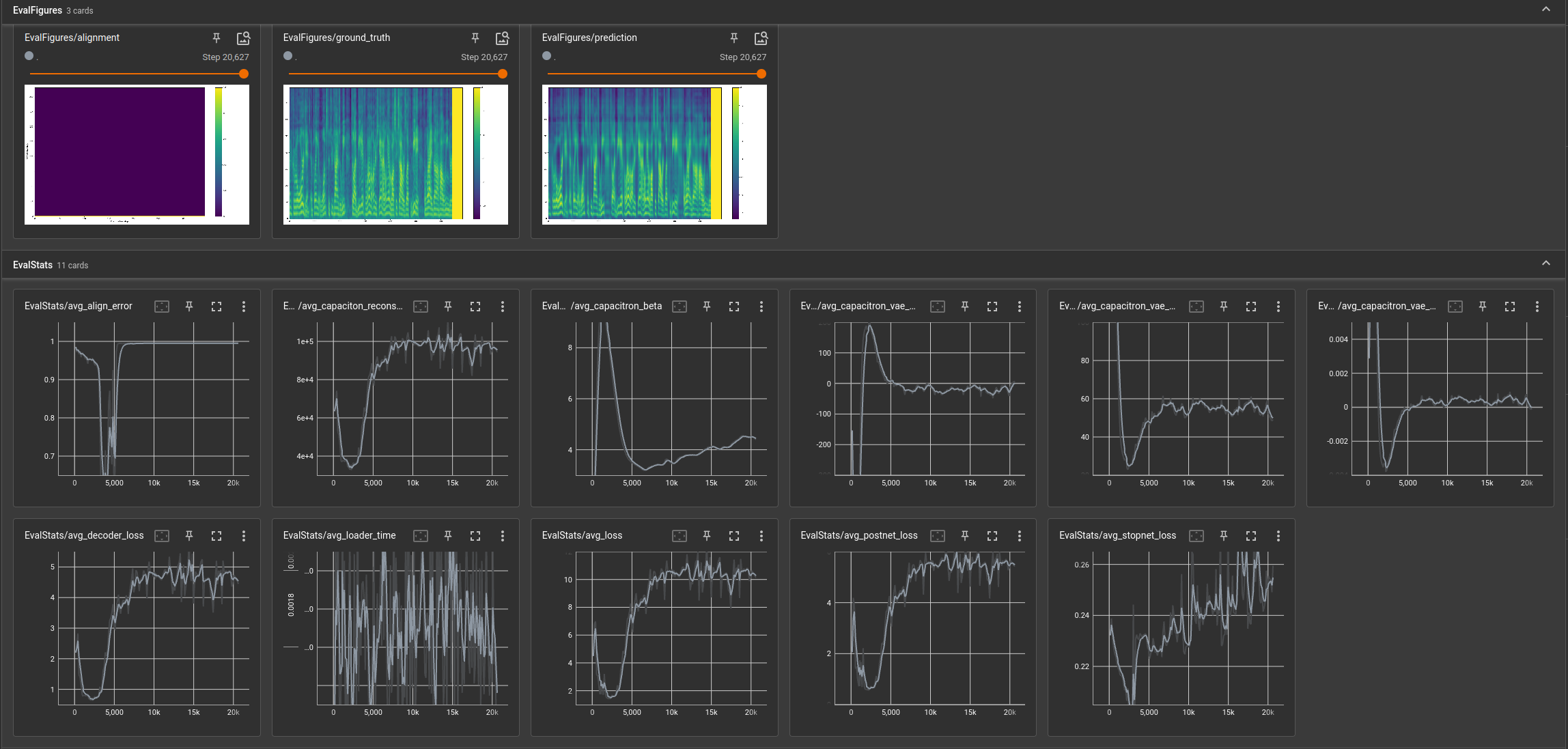This screenshot has width=1568, height=749.
Task: Open more options for avg_stopnet_loss chart
Action: 1278,536
